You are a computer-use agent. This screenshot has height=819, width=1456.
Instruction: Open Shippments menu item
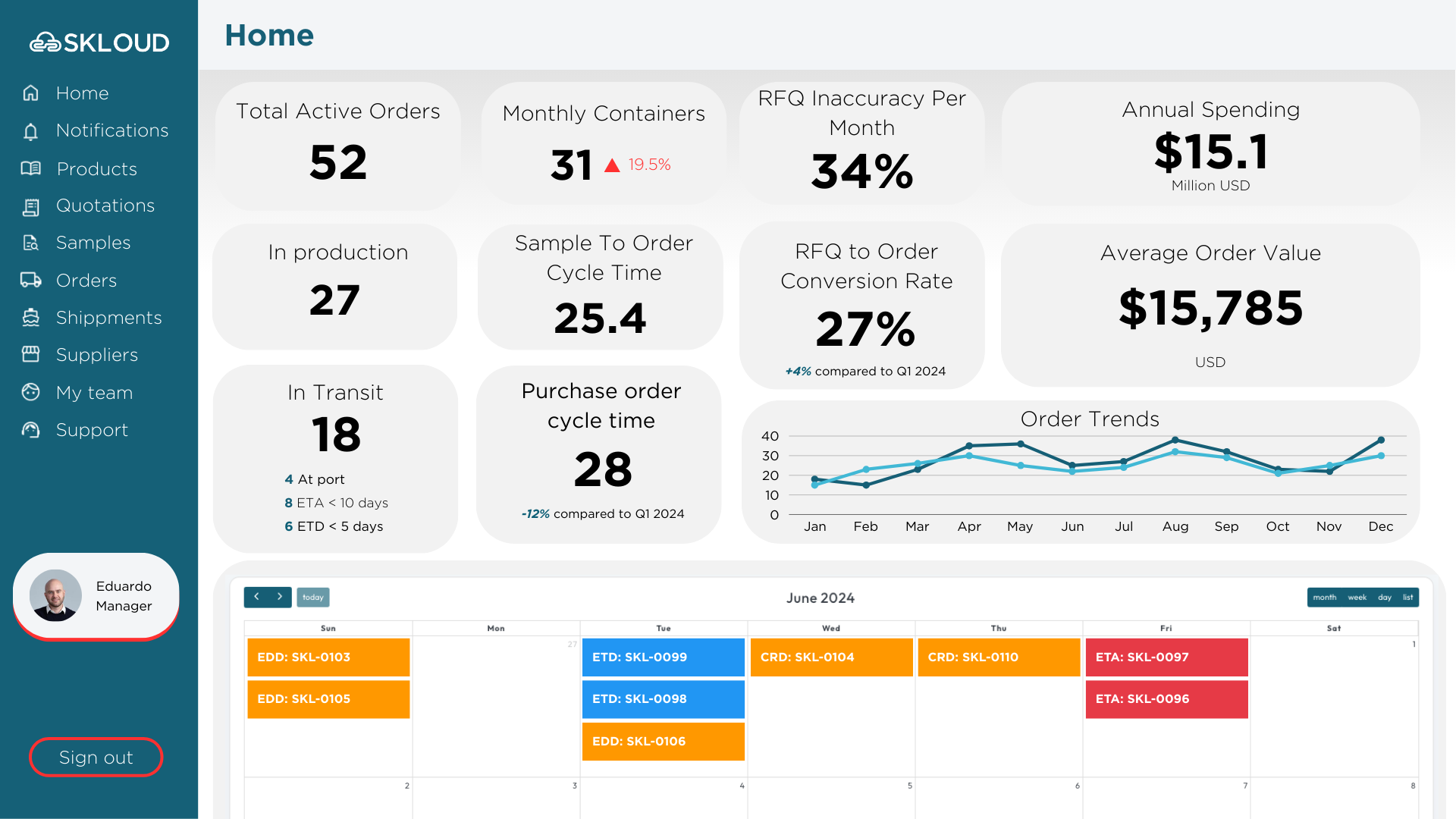click(x=109, y=318)
